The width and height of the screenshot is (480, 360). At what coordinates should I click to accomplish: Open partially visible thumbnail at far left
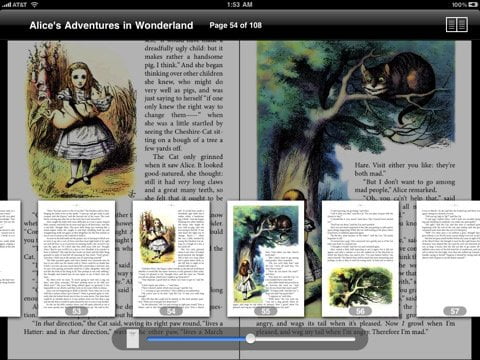click(x=10, y=258)
